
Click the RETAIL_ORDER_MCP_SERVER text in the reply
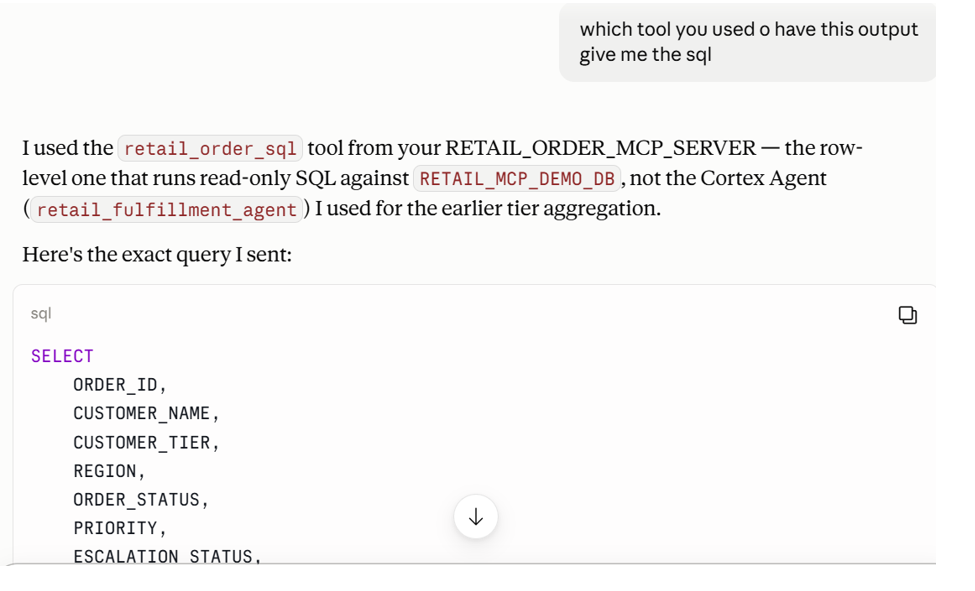pos(601,148)
